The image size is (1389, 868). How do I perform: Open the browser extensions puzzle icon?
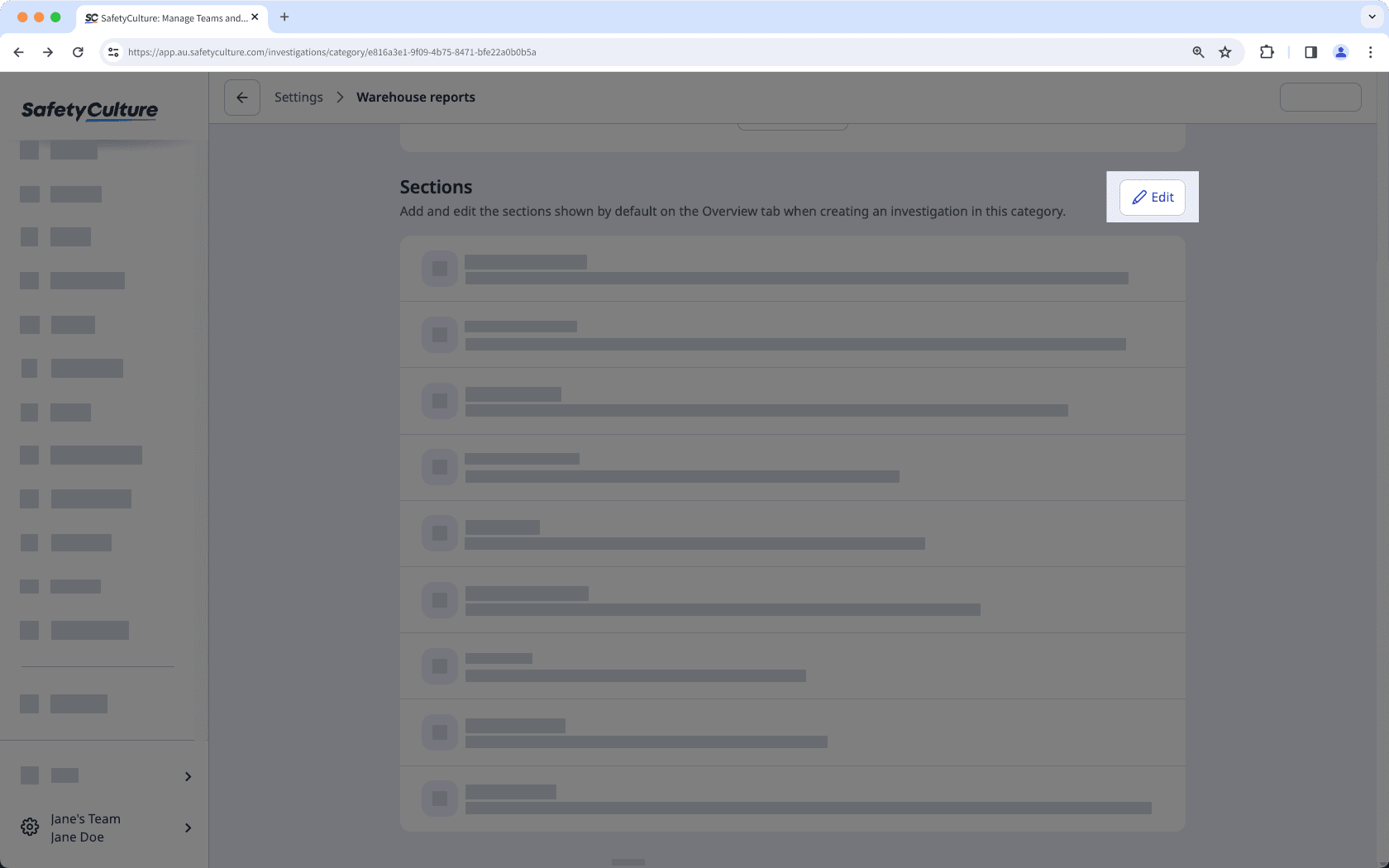click(x=1266, y=51)
